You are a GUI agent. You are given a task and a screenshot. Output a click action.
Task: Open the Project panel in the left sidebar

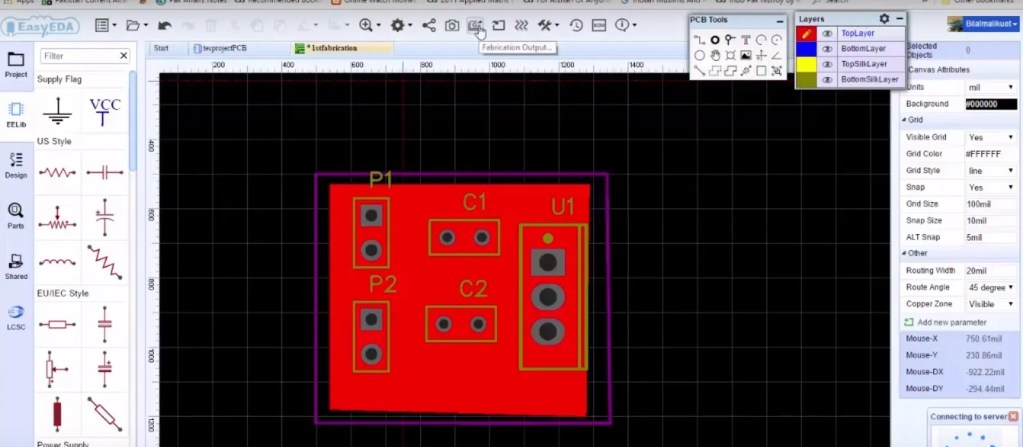click(16, 65)
